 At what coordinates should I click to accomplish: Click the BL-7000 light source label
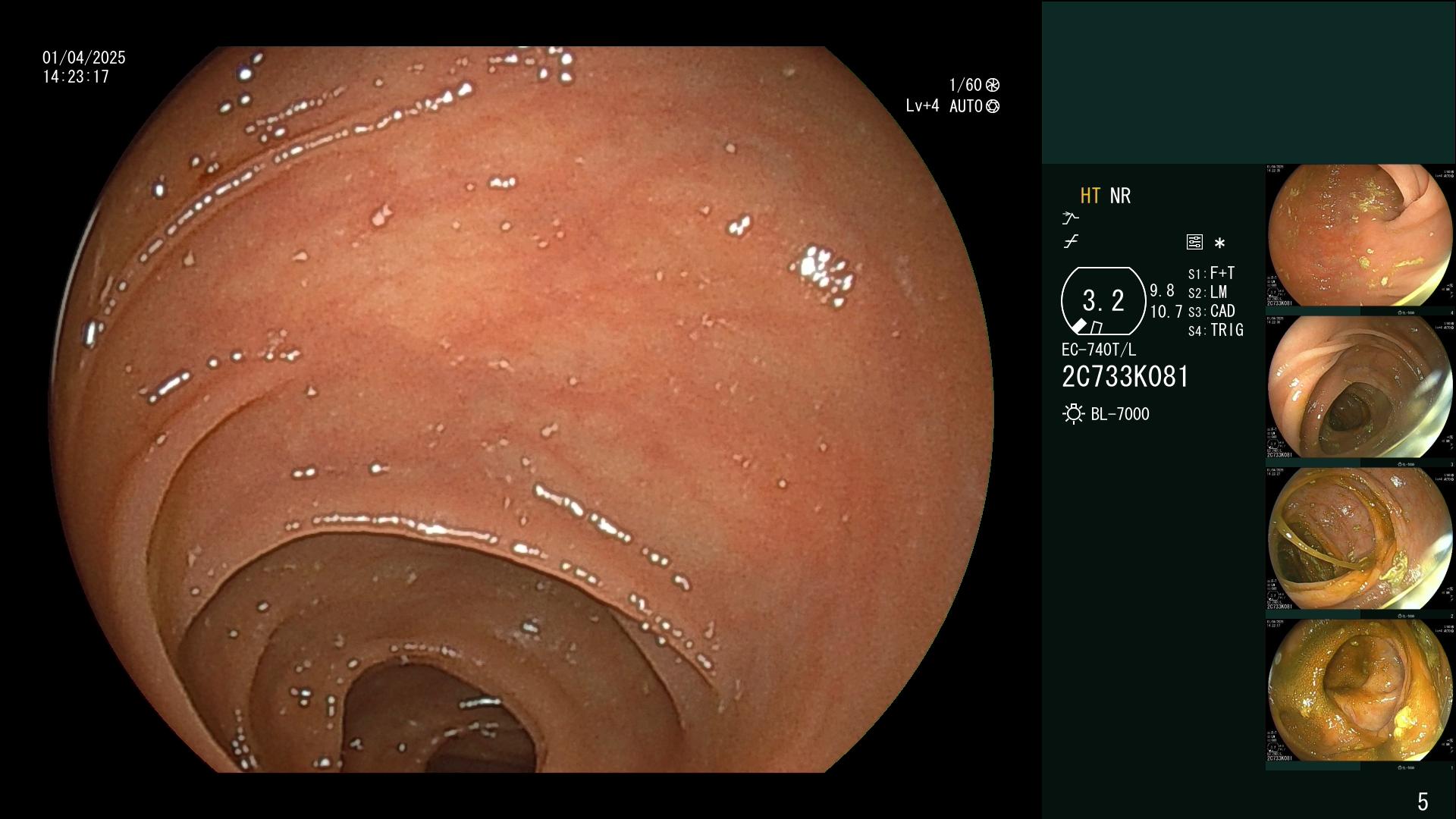(x=1120, y=414)
